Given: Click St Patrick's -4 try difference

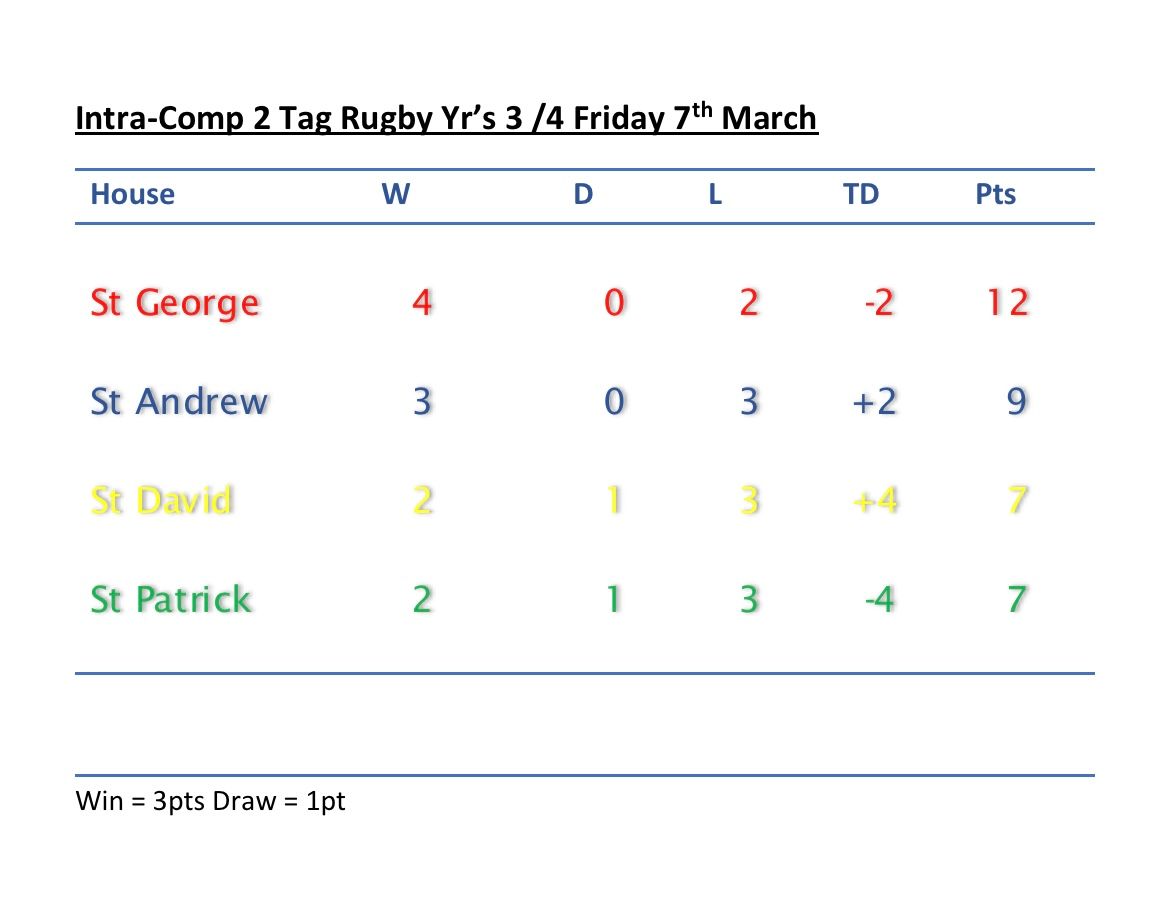Looking at the screenshot, I should 878,600.
